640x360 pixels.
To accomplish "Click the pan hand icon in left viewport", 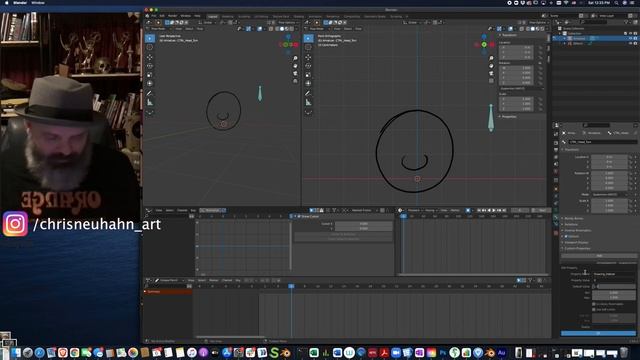I will [295, 66].
